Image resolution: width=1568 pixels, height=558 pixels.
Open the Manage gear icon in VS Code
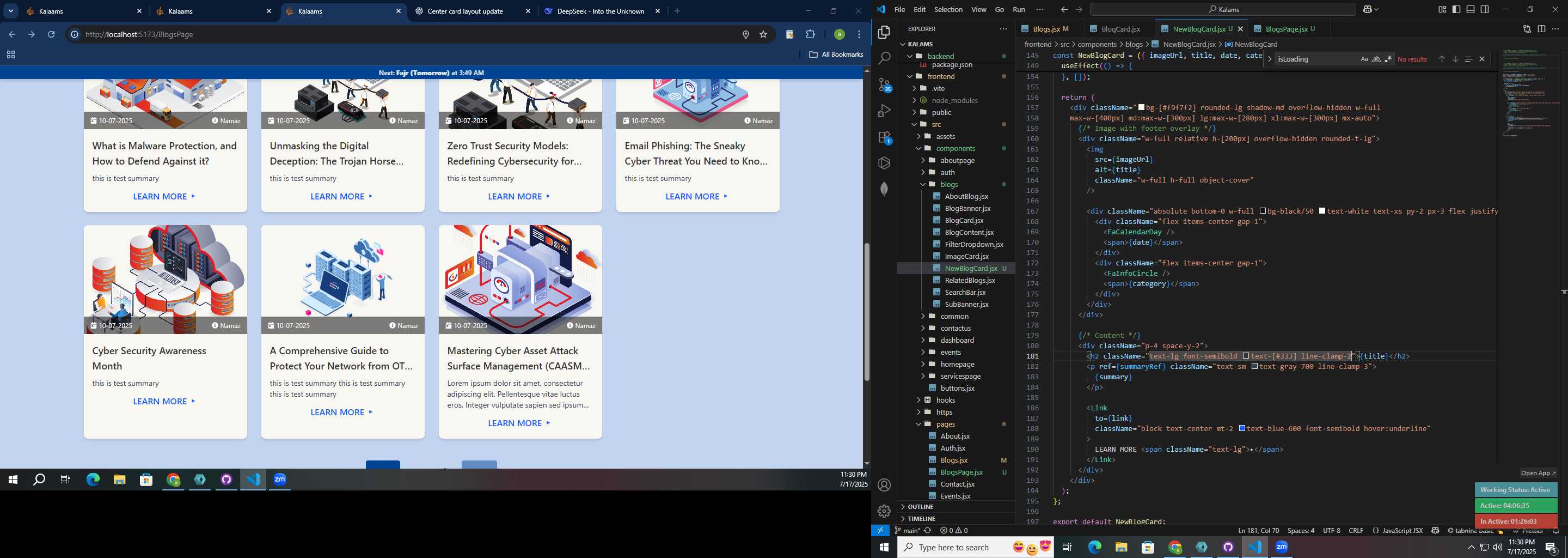pyautogui.click(x=884, y=511)
